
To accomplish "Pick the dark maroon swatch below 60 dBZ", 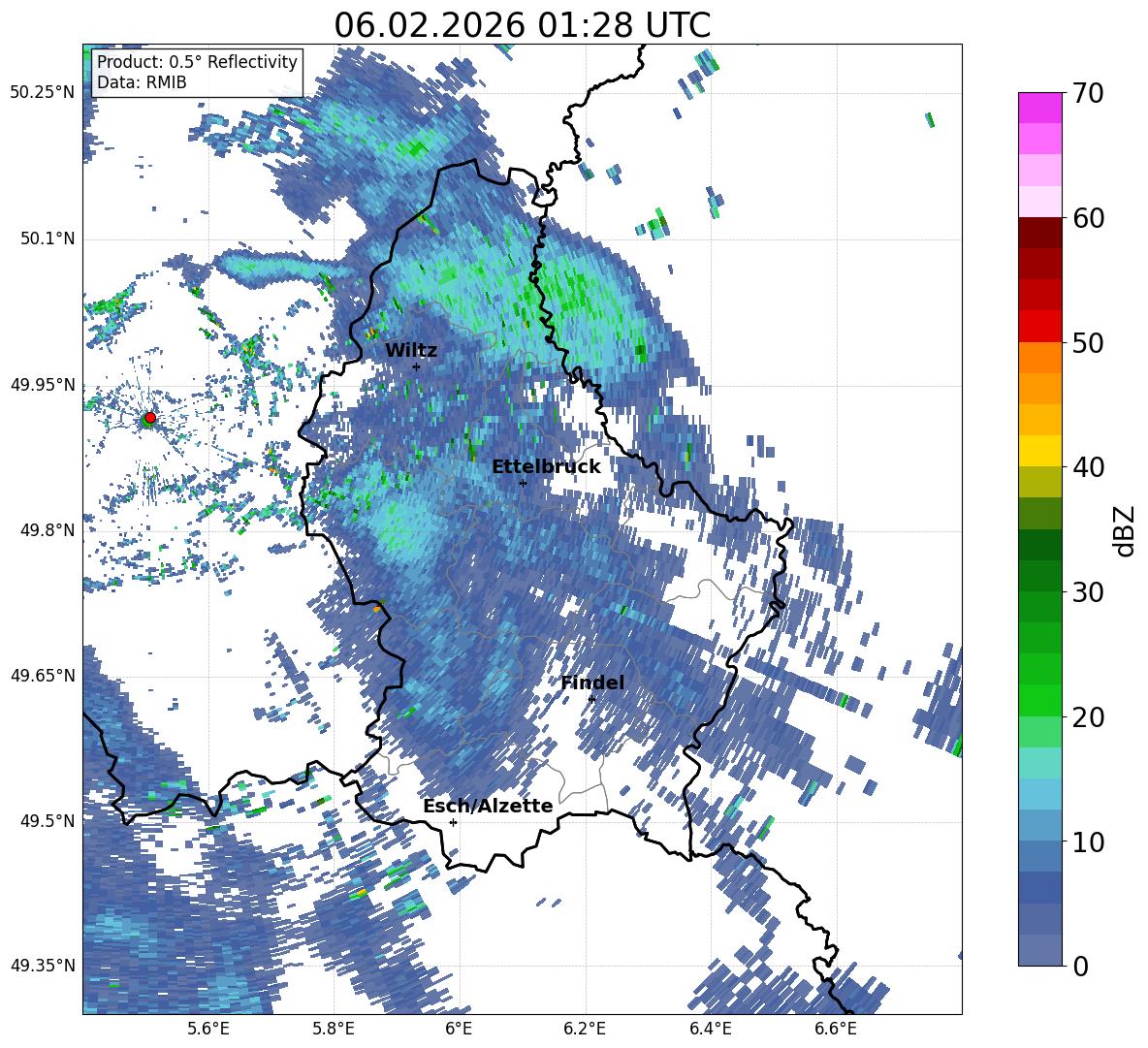I will point(1039,234).
